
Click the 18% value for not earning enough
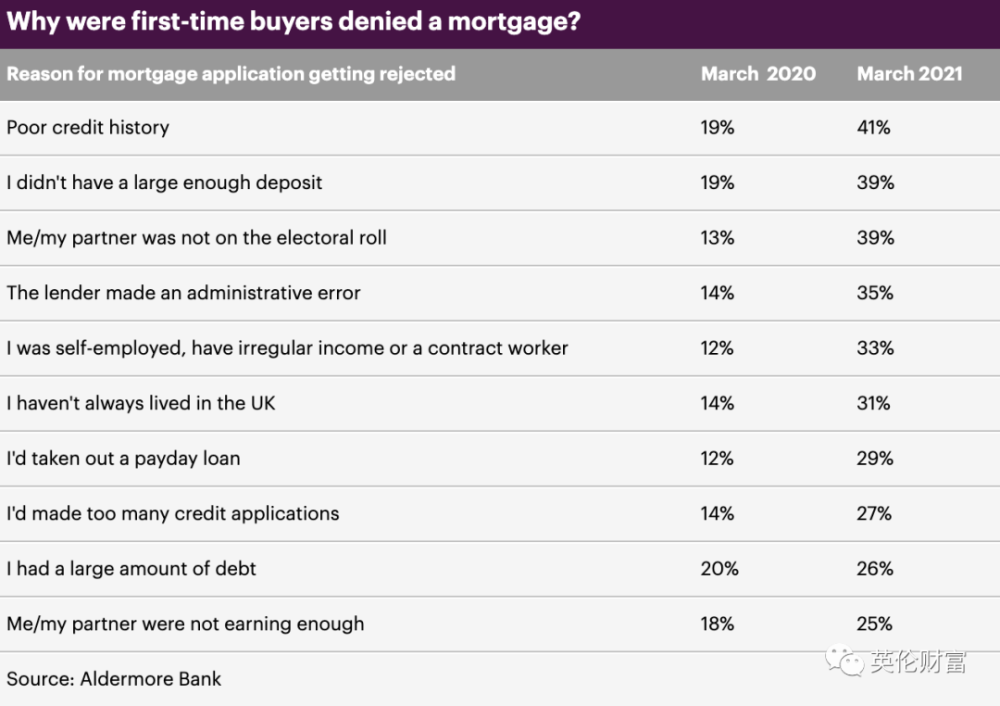pyautogui.click(x=717, y=623)
